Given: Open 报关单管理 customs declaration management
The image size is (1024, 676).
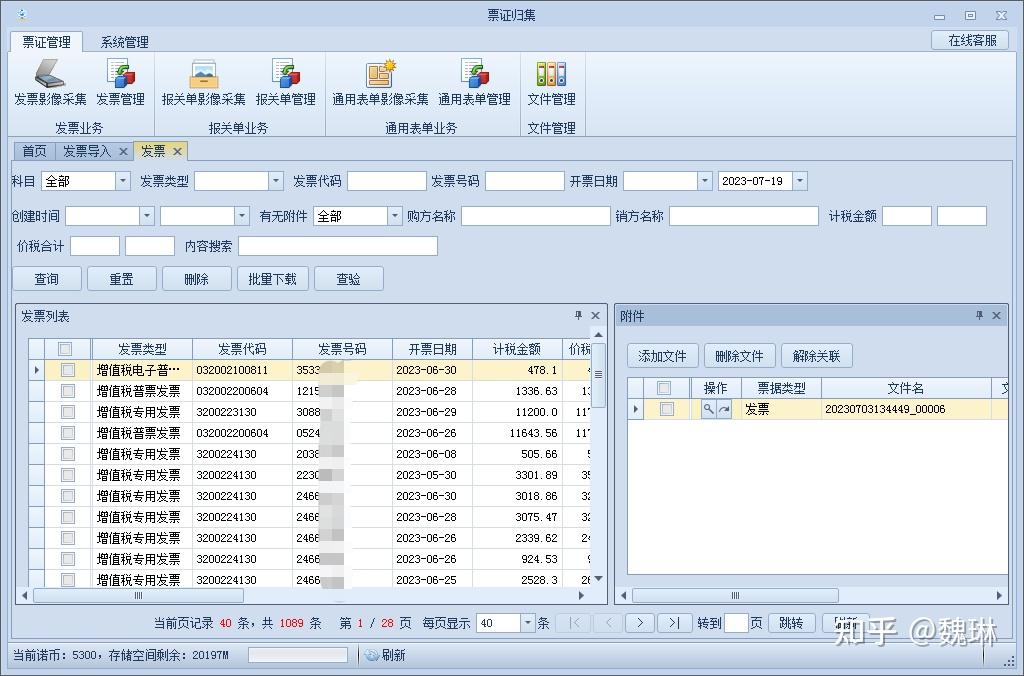Looking at the screenshot, I should tap(288, 82).
